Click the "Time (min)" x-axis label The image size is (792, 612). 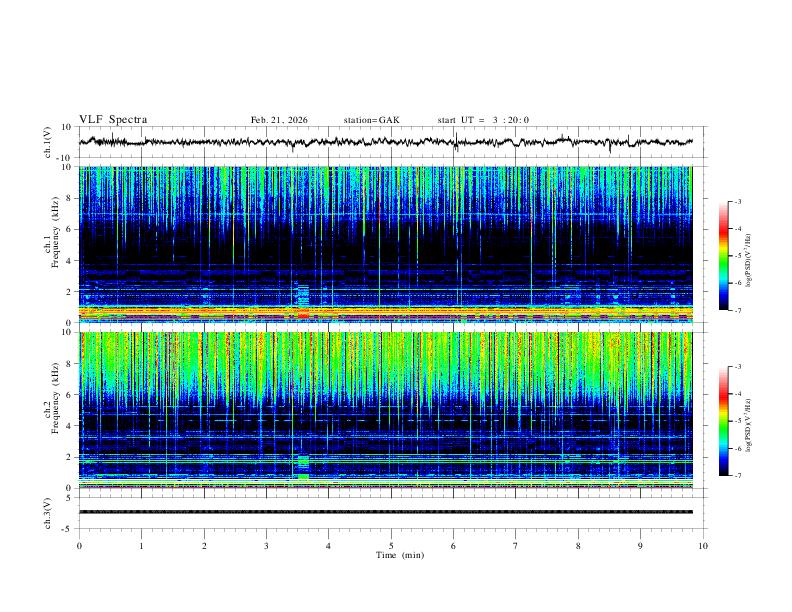(x=400, y=555)
